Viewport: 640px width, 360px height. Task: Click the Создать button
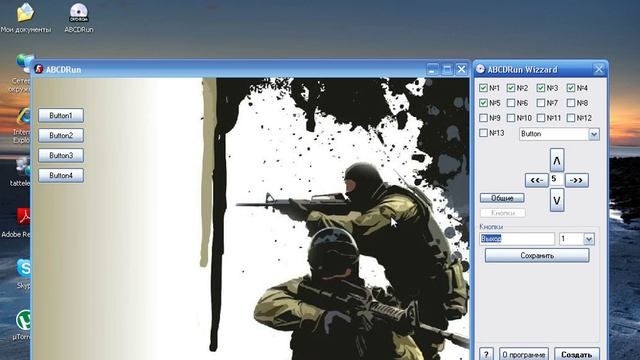[577, 354]
